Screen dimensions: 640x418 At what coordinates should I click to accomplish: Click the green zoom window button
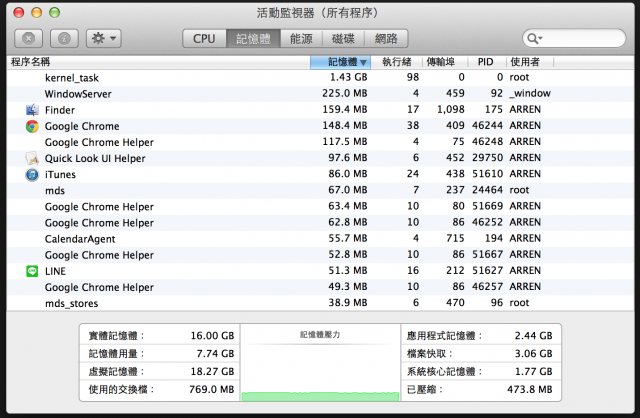[x=54, y=13]
